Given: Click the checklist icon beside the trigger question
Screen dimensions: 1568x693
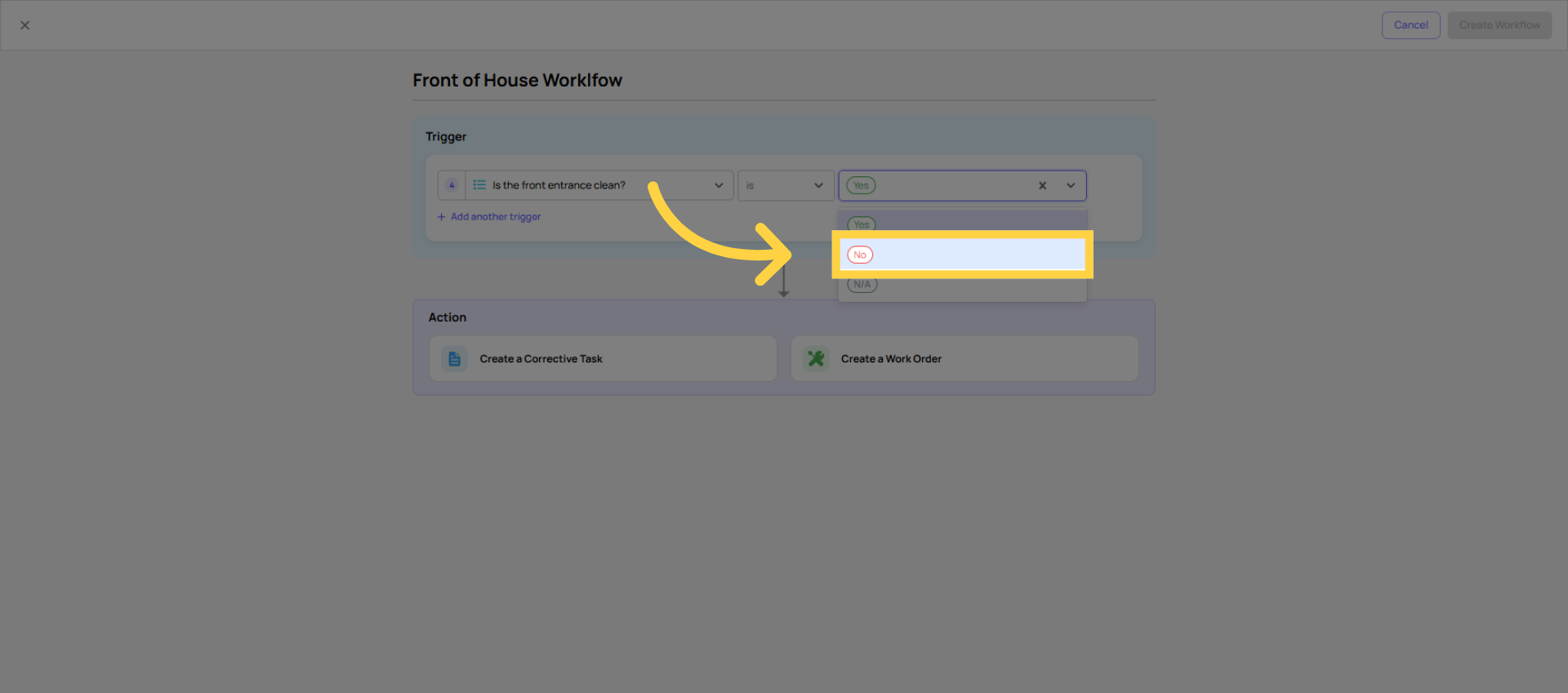Looking at the screenshot, I should [479, 185].
